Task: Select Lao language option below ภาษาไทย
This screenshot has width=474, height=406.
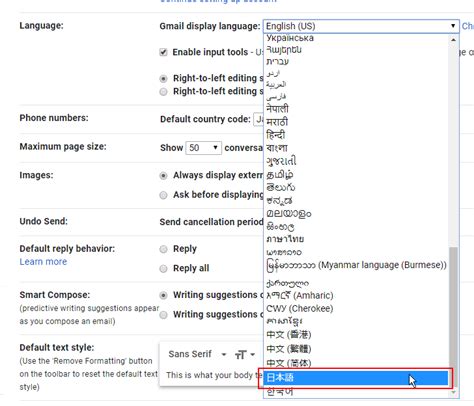Action: click(356, 252)
